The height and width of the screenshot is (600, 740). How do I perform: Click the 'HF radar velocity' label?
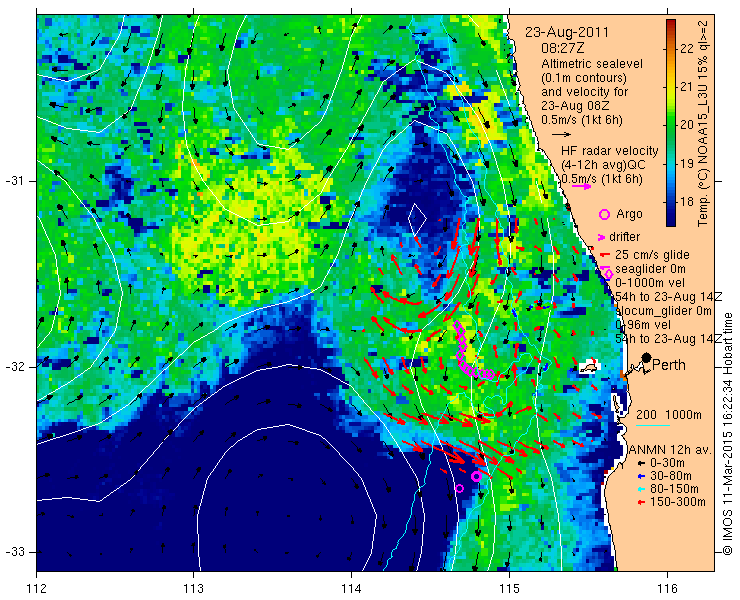pos(610,151)
